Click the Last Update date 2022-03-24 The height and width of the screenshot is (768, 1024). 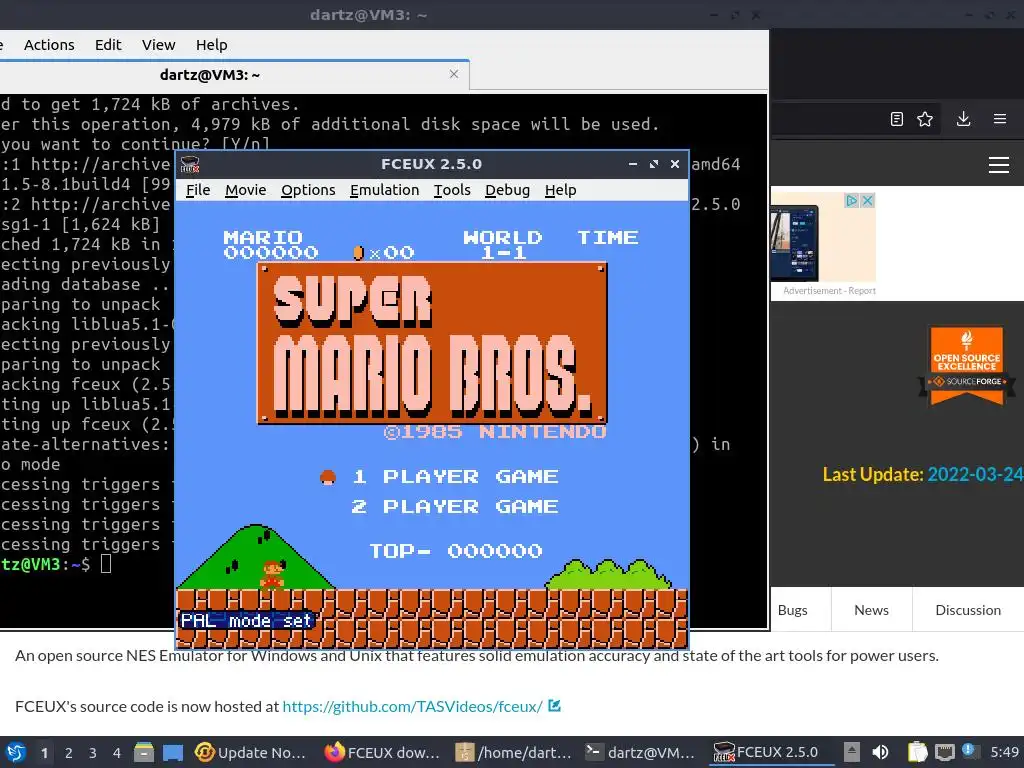coord(975,474)
